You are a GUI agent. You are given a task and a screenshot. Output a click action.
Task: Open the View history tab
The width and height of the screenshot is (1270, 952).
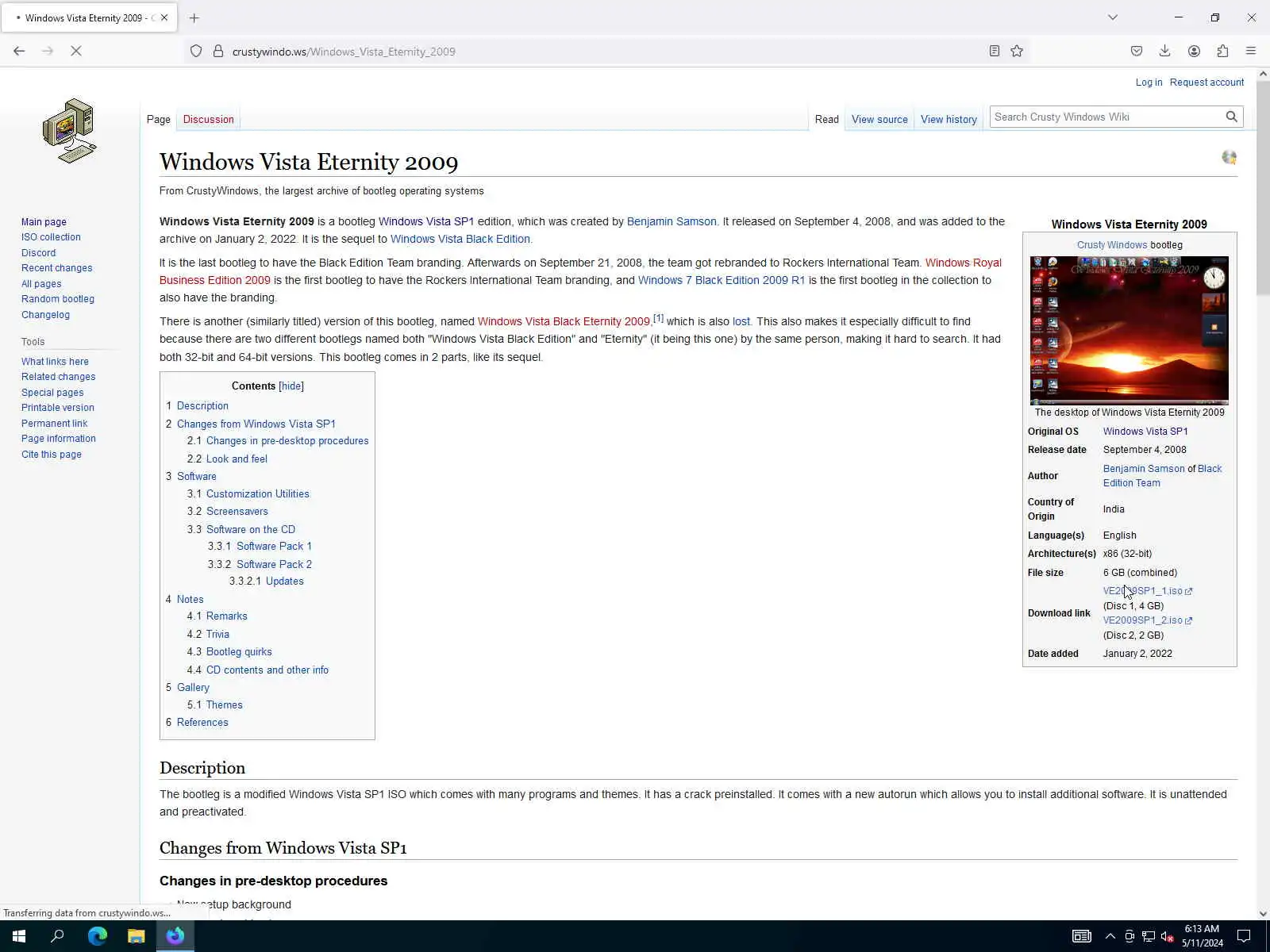pyautogui.click(x=949, y=119)
